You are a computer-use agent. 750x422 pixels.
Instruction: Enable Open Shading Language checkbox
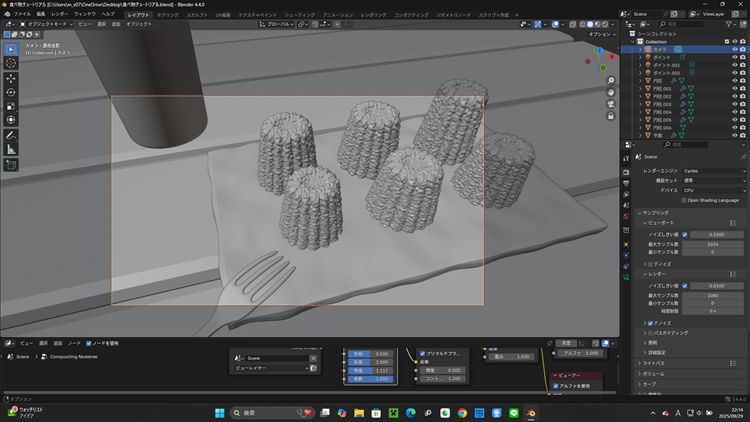point(684,200)
